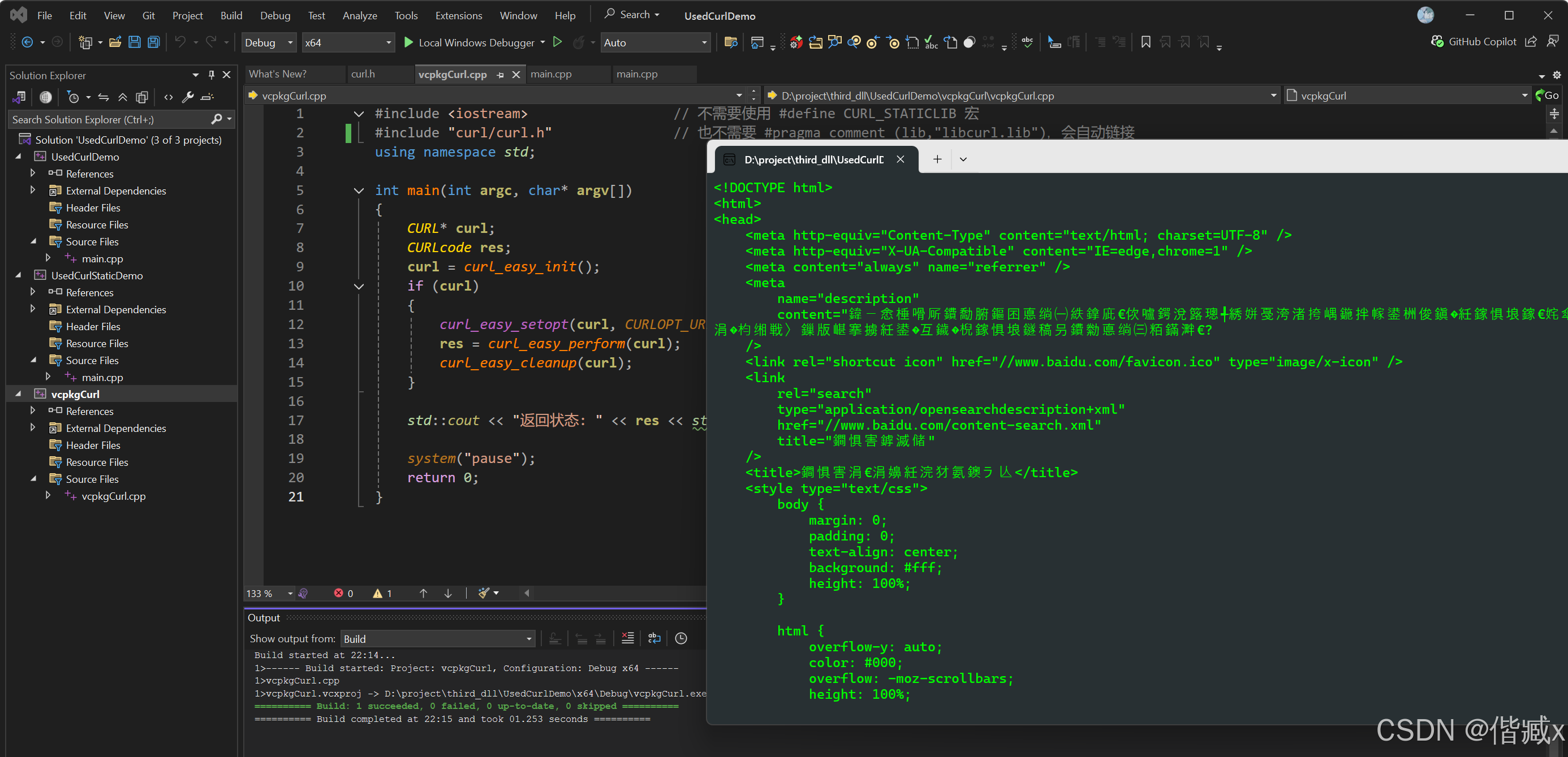This screenshot has width=1568, height=757.
Task: Click Collapse All icon in Solution Explorer
Action: (x=123, y=97)
